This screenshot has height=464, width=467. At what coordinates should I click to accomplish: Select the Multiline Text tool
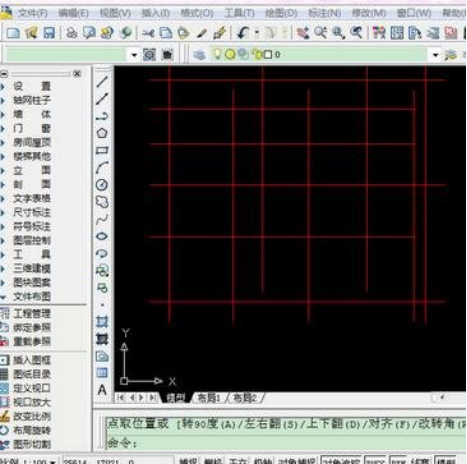(x=102, y=390)
